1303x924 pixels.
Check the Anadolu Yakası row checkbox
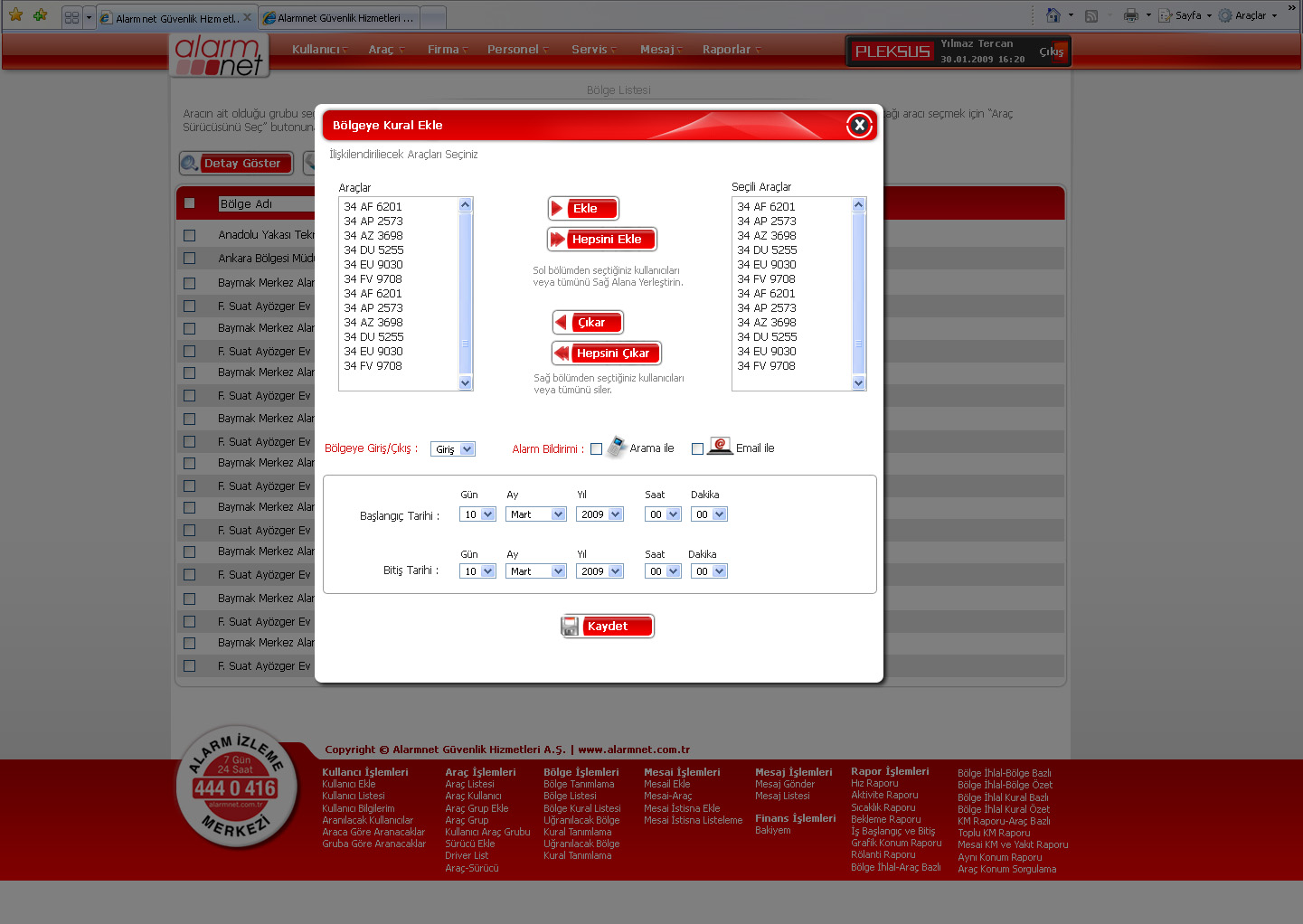(x=190, y=235)
